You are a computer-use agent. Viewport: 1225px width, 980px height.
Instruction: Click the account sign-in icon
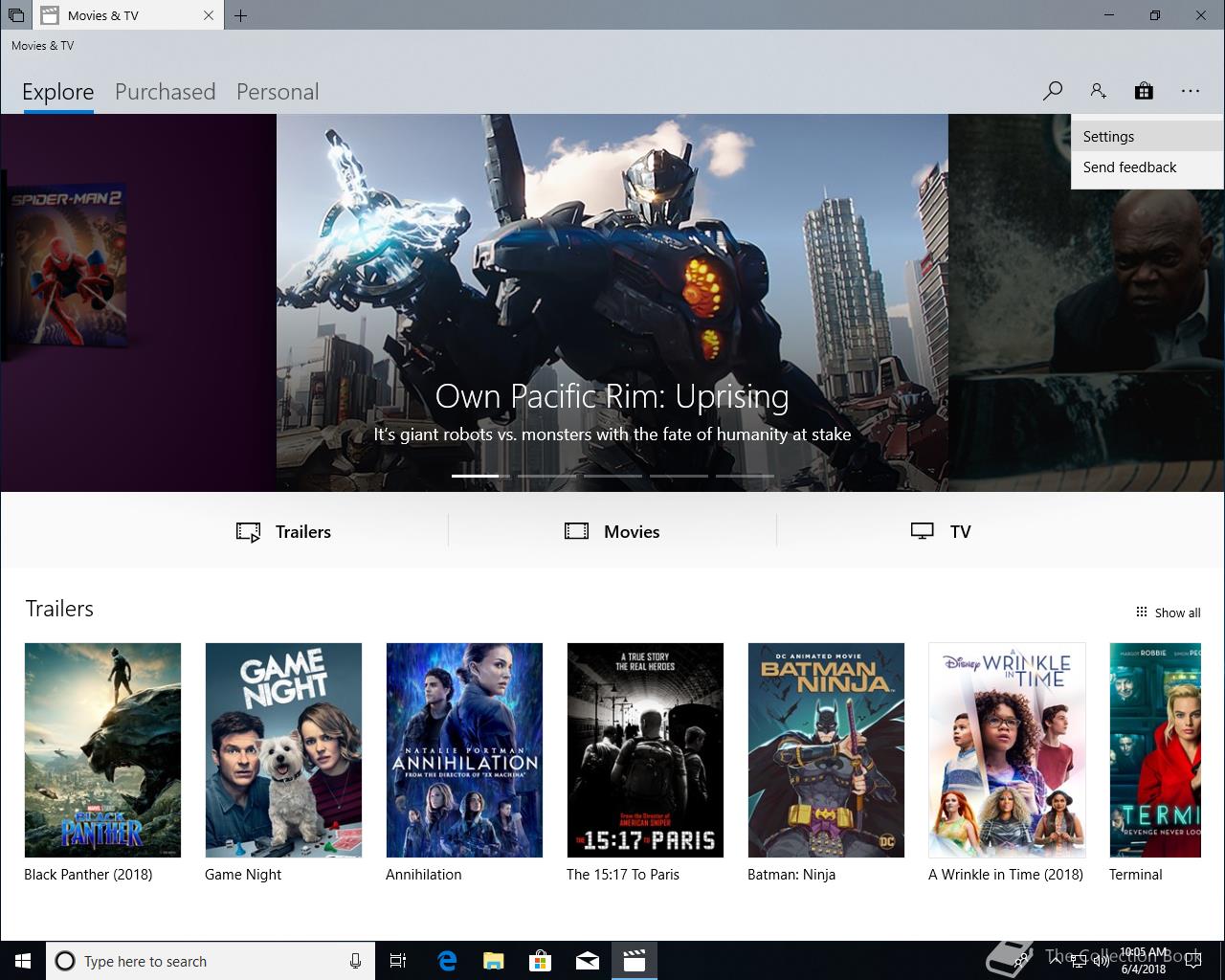pos(1098,91)
